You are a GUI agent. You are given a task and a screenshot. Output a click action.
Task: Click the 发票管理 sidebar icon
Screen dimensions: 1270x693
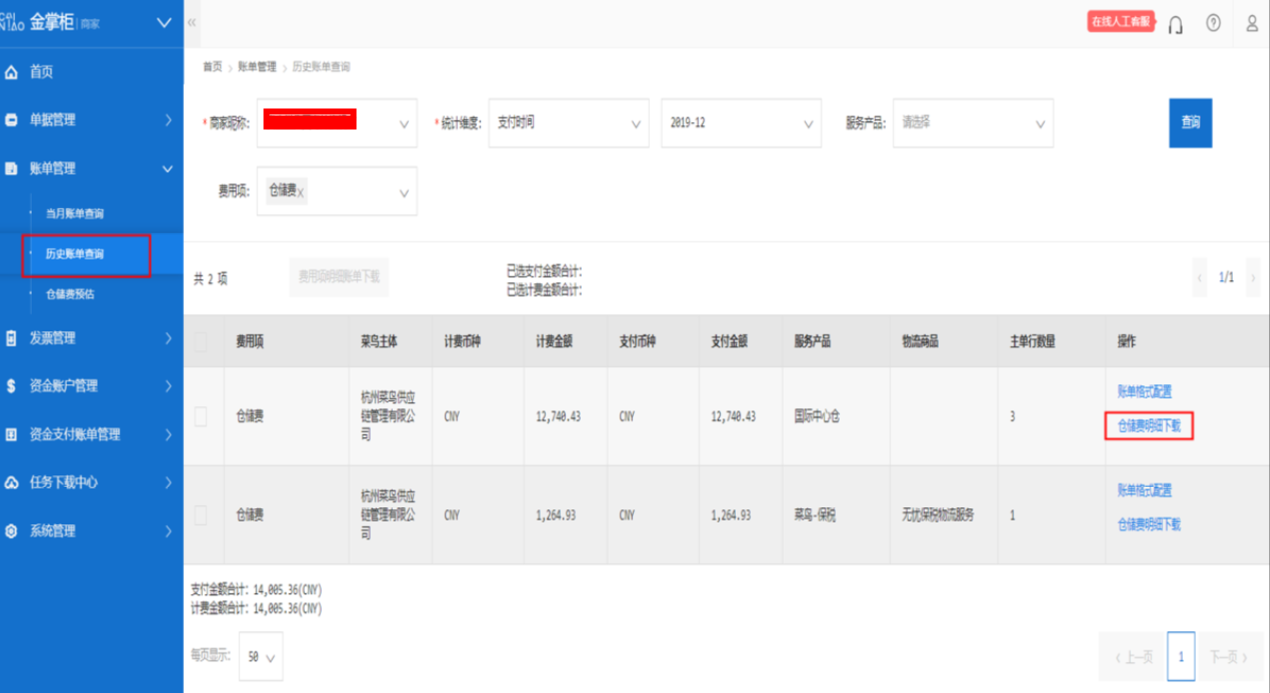[12, 338]
